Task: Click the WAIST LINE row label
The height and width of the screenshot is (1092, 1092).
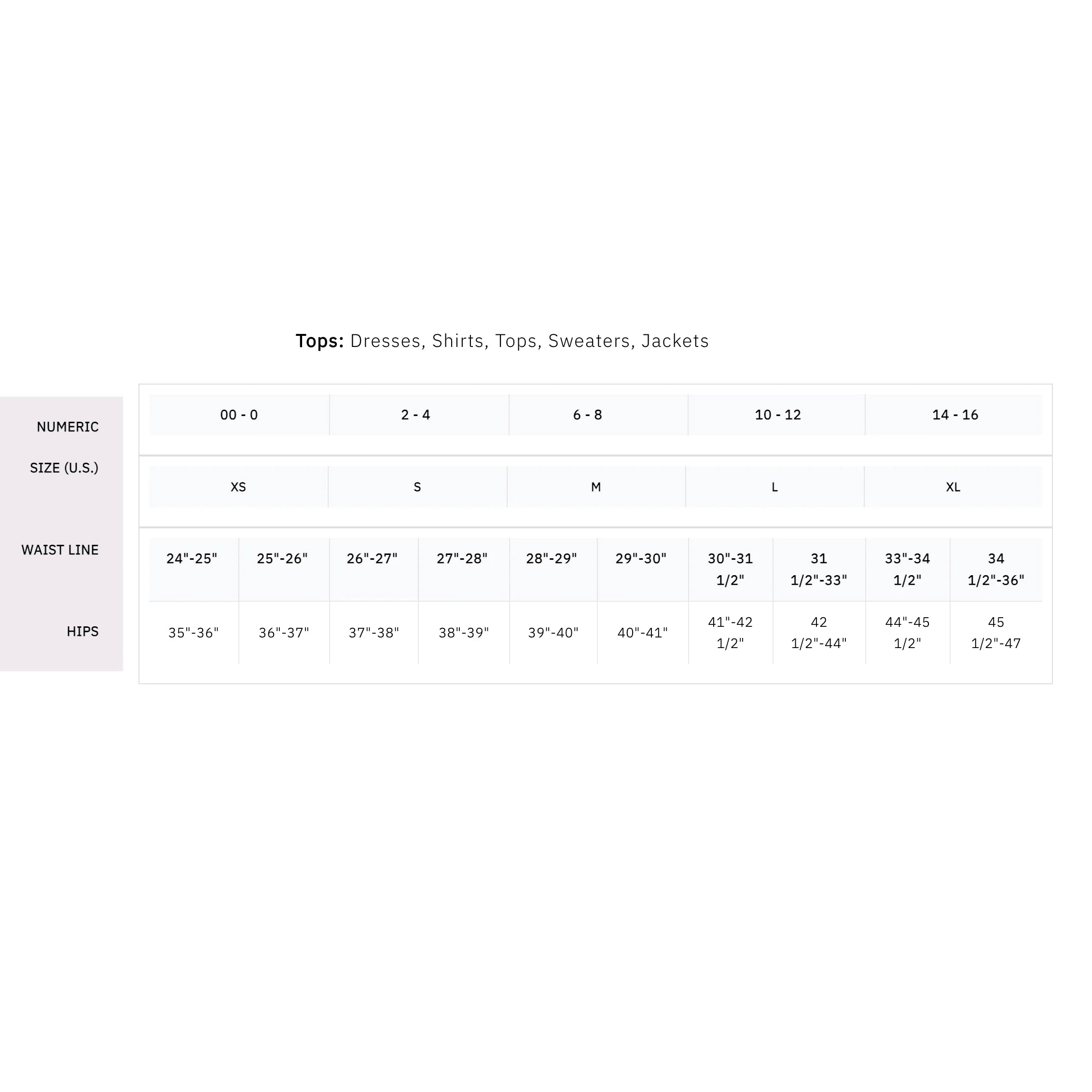Action: 60,550
